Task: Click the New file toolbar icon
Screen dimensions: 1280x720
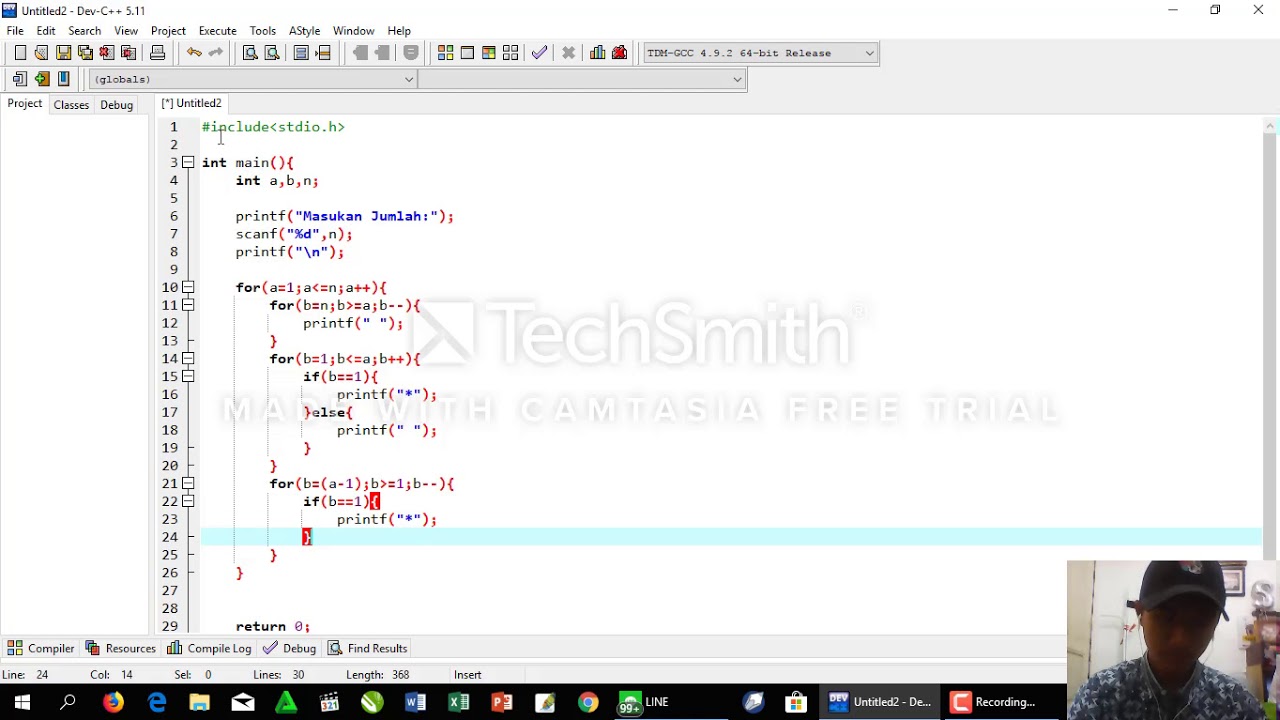Action: [x=20, y=53]
